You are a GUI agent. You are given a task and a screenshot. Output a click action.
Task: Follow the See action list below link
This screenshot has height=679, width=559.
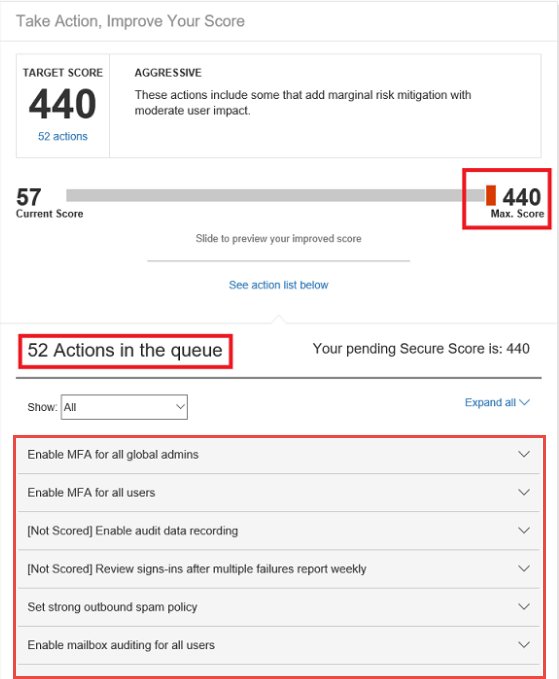pyautogui.click(x=278, y=285)
